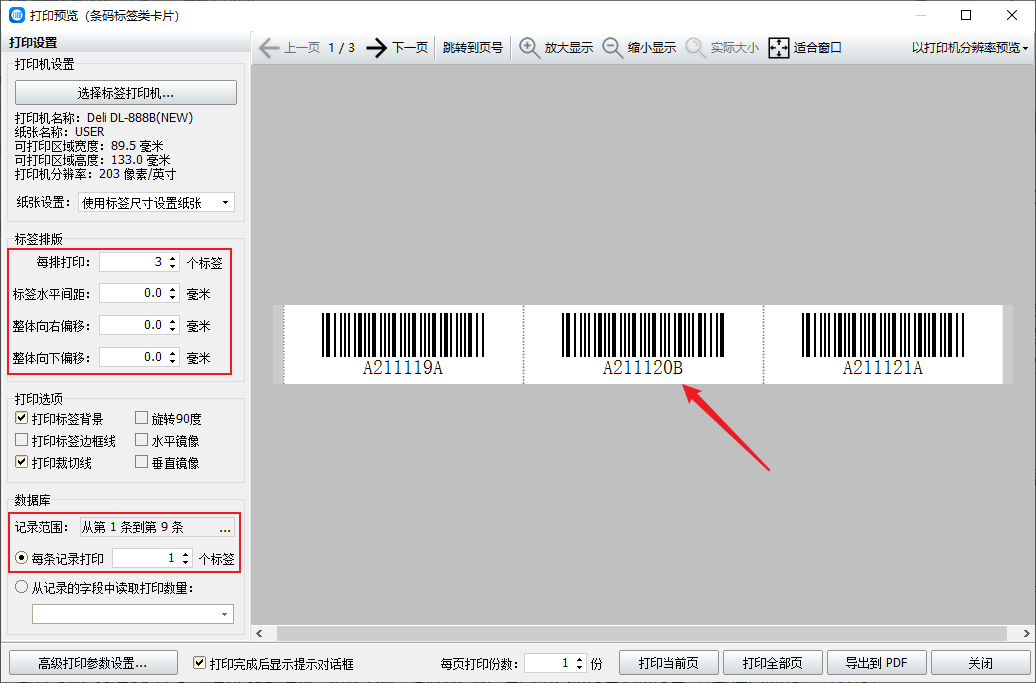Click 打印当前页 button

pyautogui.click(x=669, y=663)
